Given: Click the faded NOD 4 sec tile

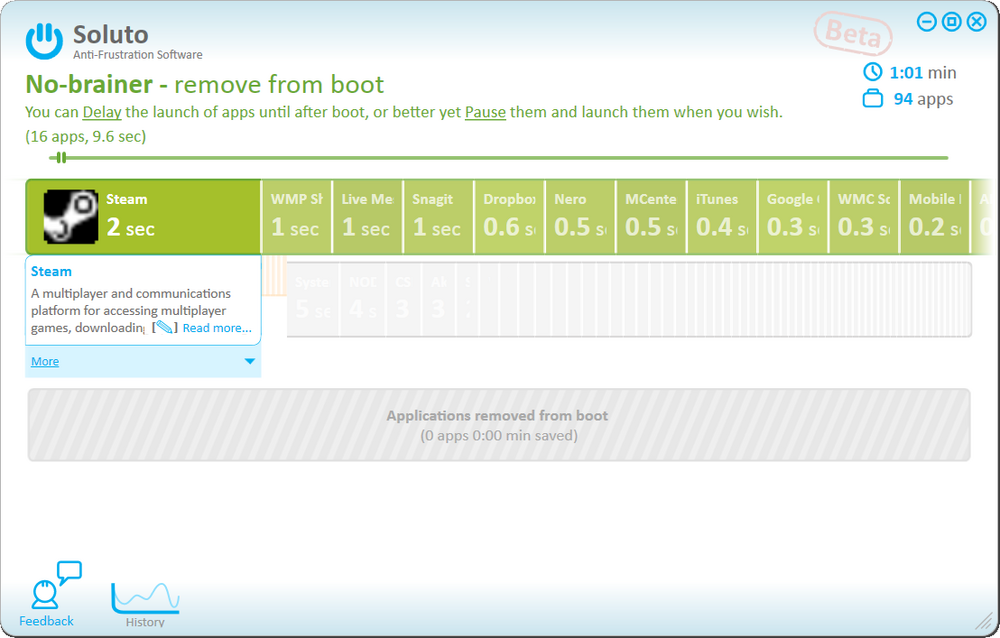Looking at the screenshot, I should coord(362,299).
